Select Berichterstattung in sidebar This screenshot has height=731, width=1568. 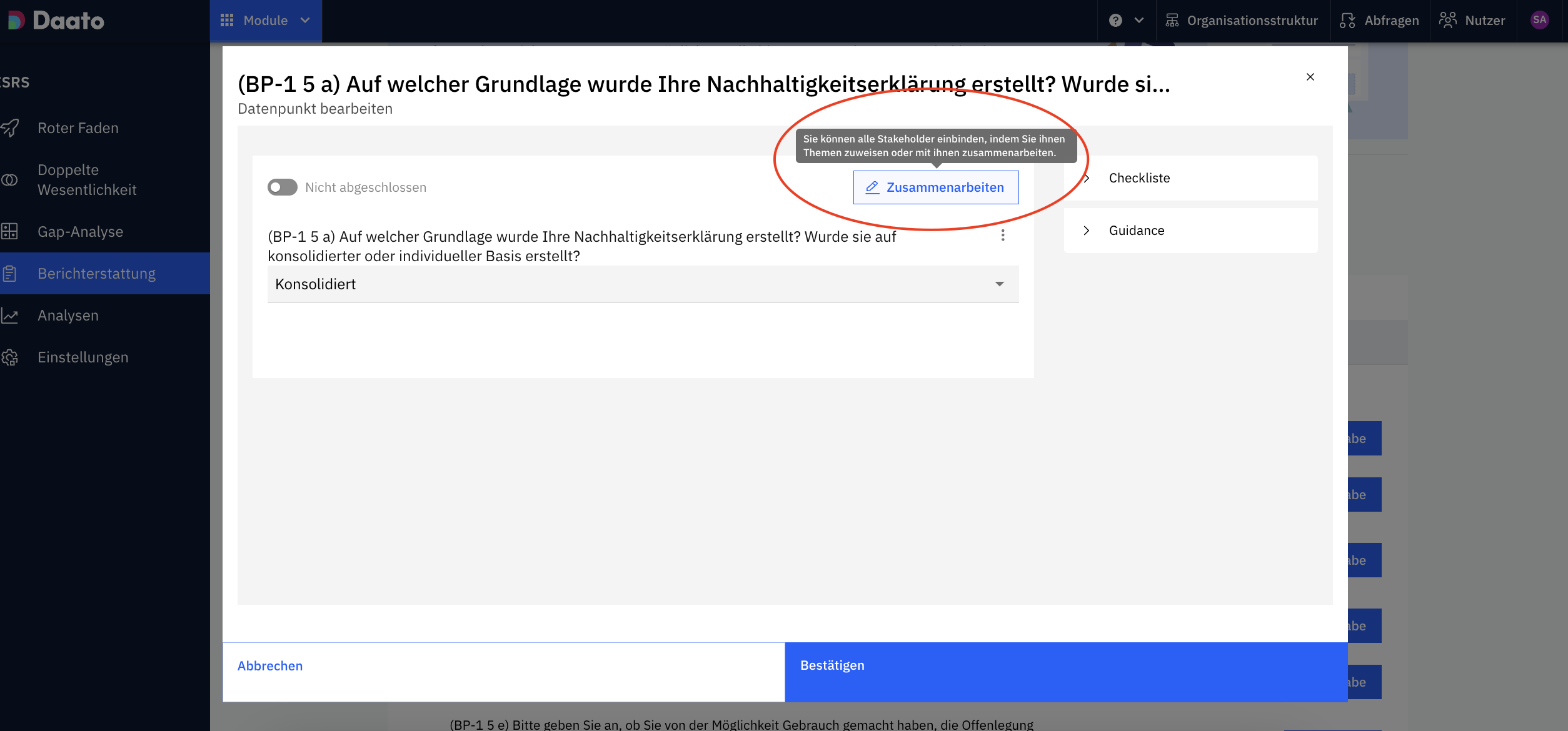point(96,274)
